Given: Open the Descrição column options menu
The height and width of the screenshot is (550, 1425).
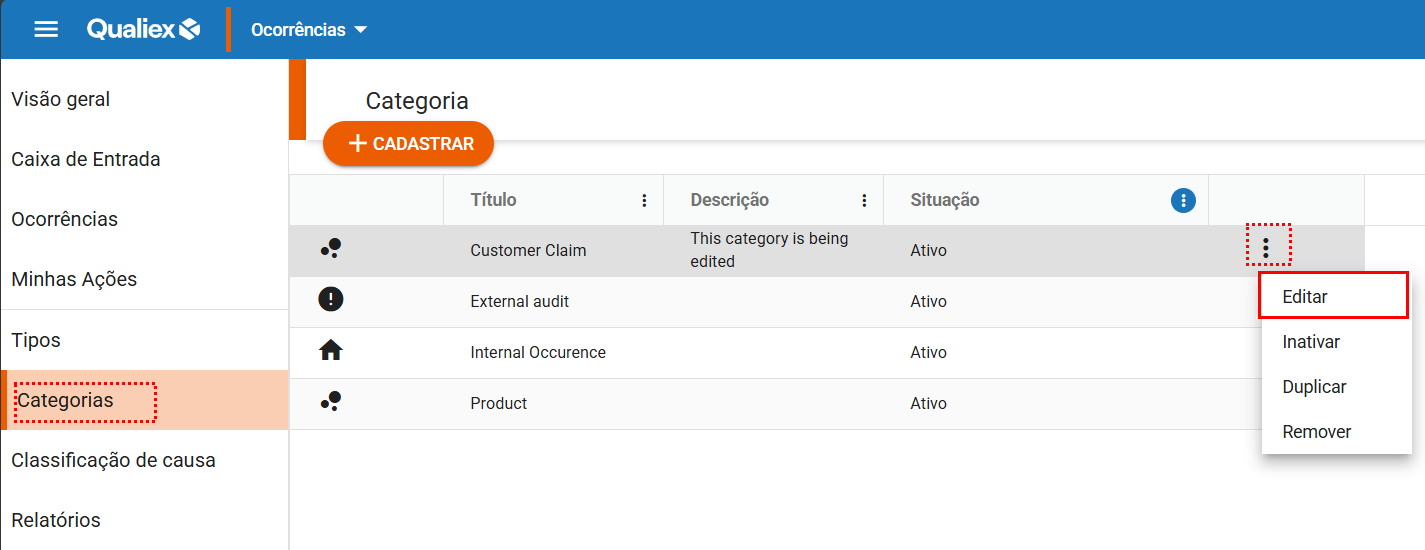Looking at the screenshot, I should click(864, 201).
